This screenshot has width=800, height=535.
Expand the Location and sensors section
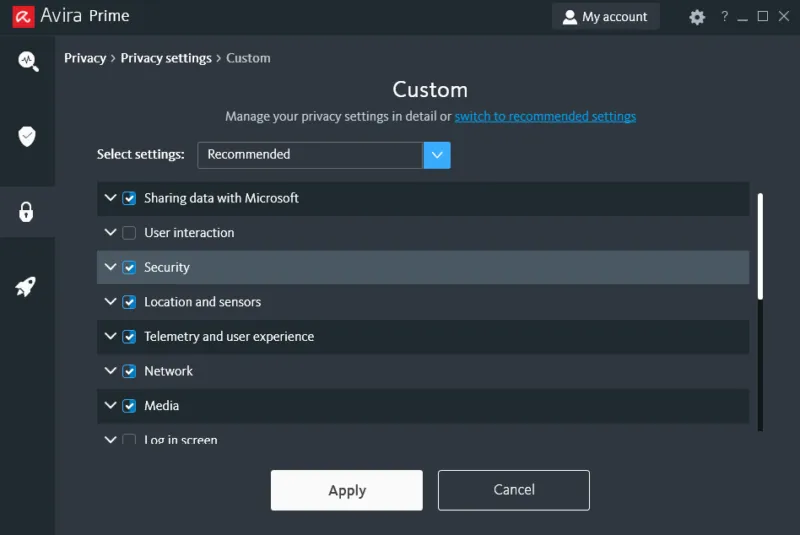click(x=110, y=302)
